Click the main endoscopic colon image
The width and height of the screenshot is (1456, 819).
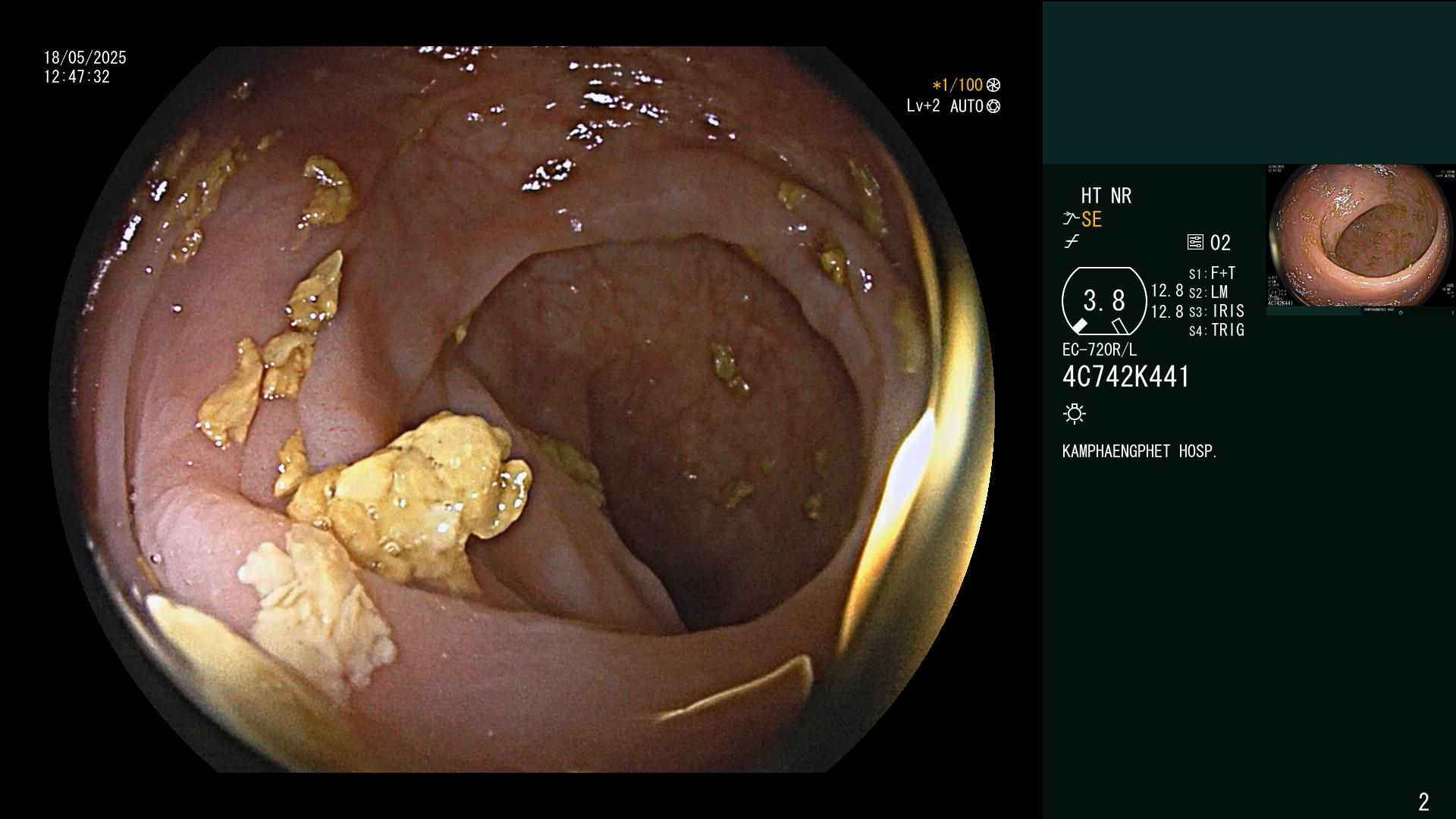click(x=522, y=409)
